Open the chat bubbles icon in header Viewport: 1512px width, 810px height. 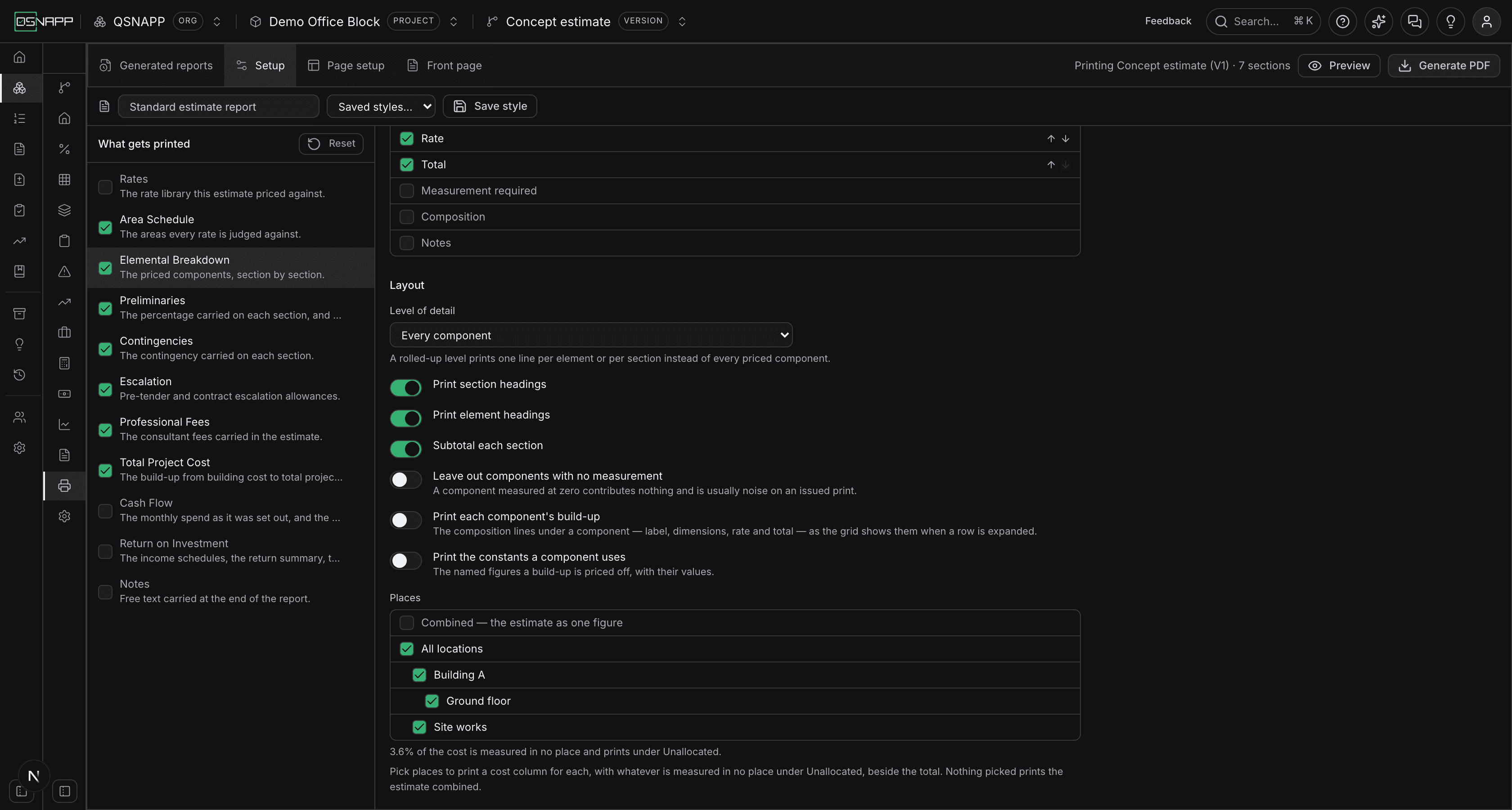1414,22
